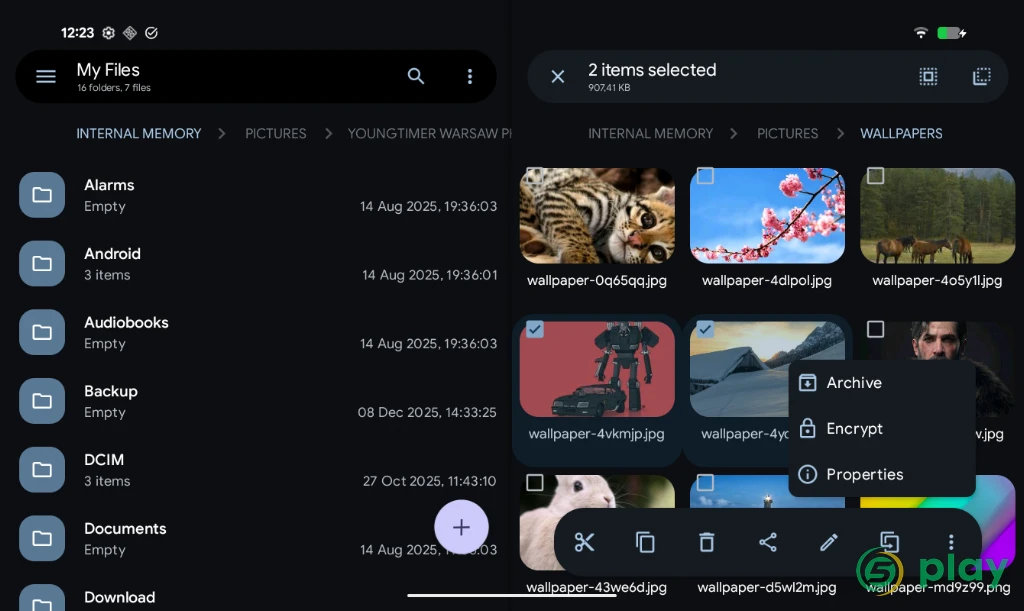The image size is (1024, 611).
Task: Click the DCIM folder name
Action: coord(104,460)
